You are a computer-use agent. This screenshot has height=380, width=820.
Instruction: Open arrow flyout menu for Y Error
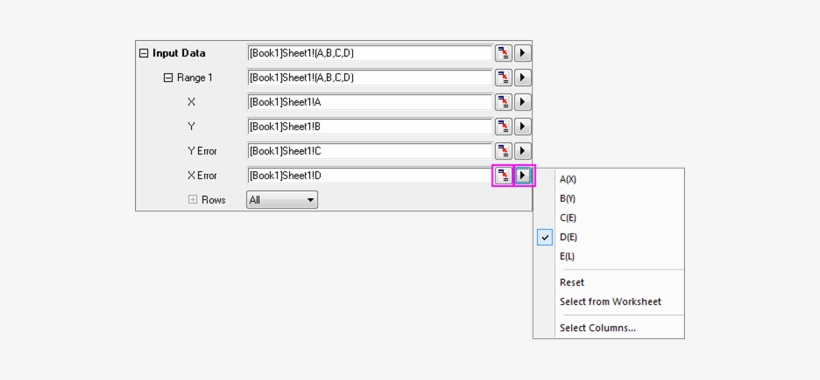(x=523, y=152)
